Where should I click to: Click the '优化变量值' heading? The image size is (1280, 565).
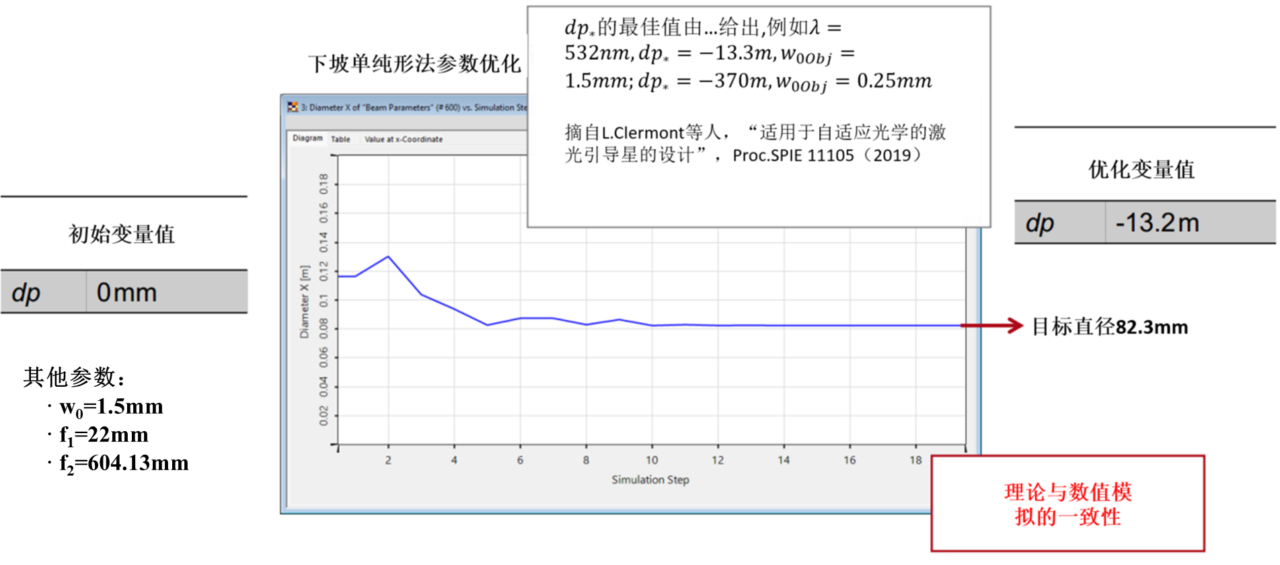(x=1141, y=170)
